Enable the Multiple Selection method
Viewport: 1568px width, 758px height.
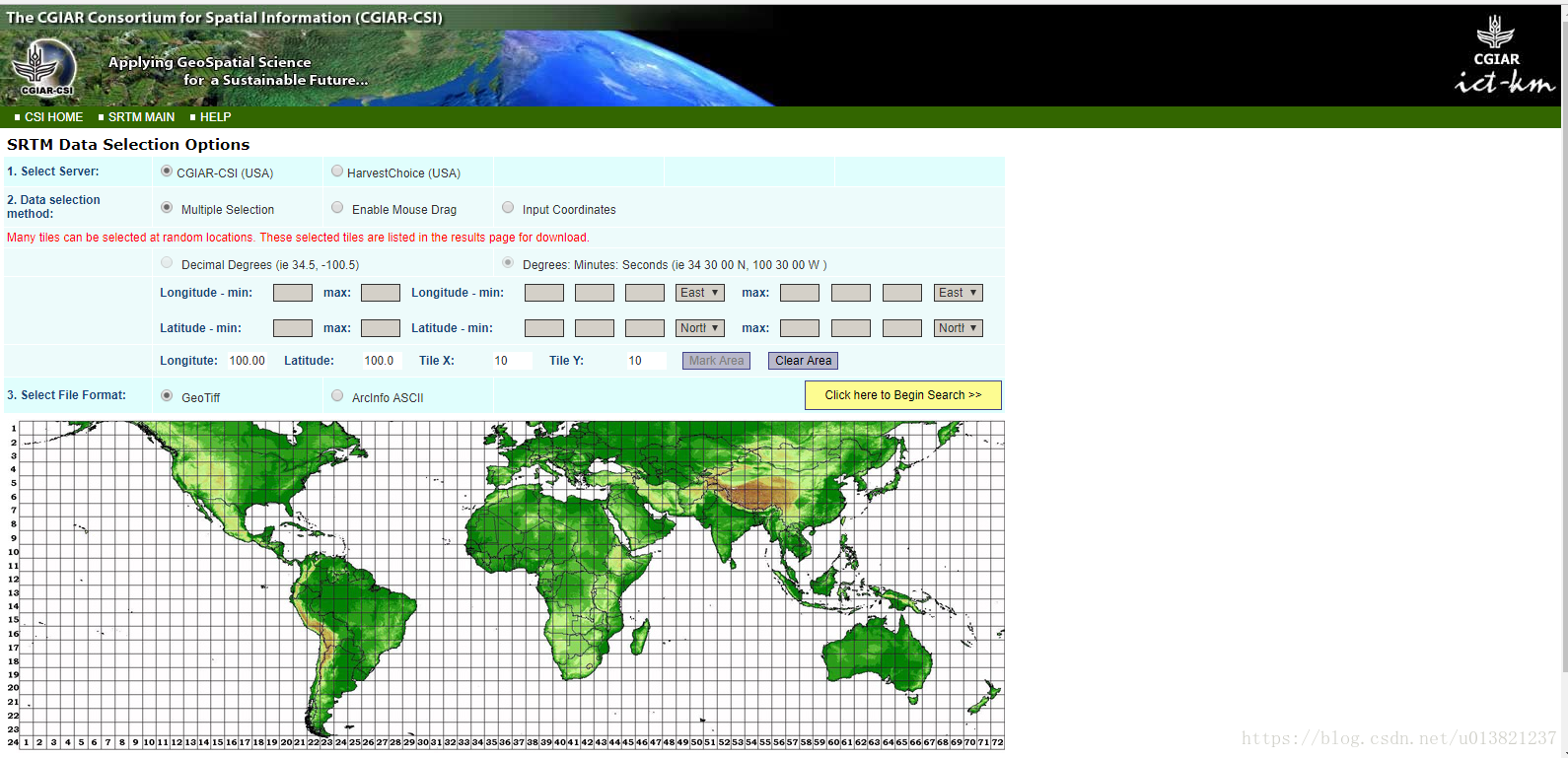167,208
